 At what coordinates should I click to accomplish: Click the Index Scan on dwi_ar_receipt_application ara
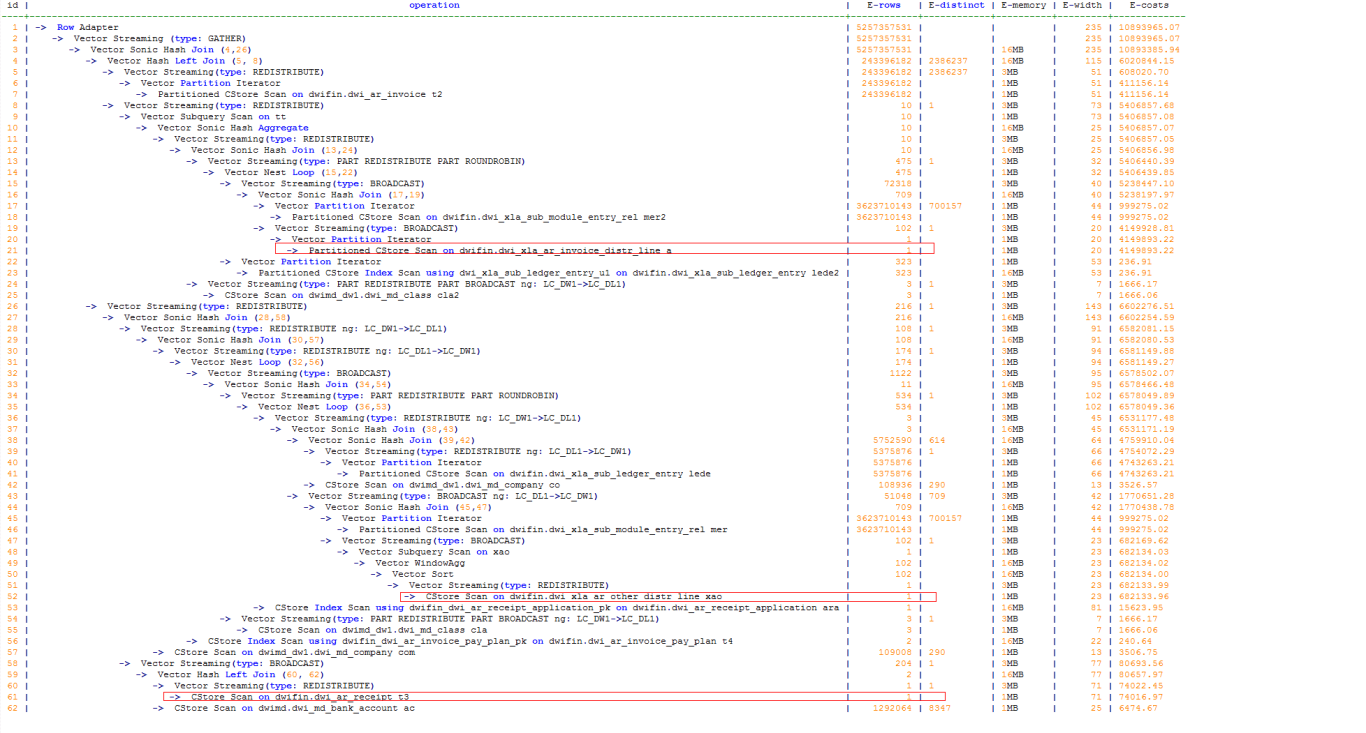[557, 608]
